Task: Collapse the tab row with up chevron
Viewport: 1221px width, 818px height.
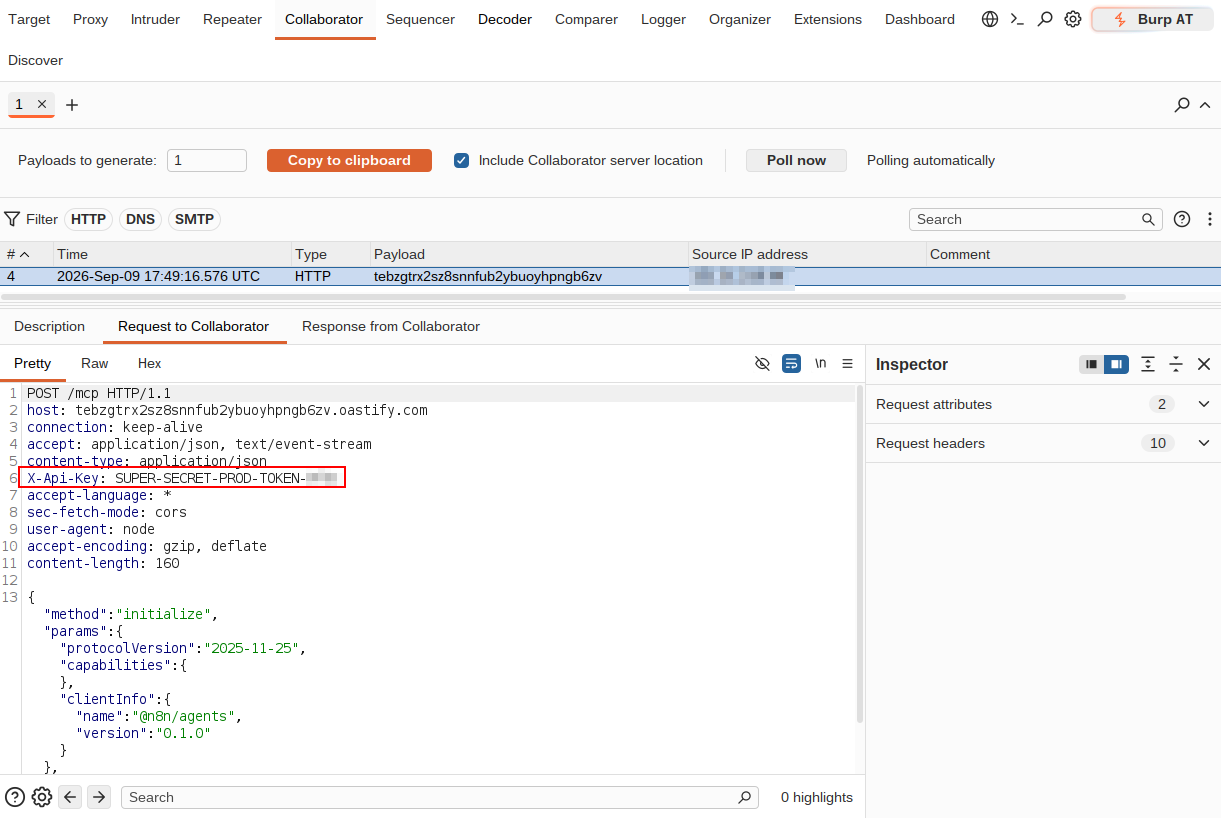Action: point(1204,105)
